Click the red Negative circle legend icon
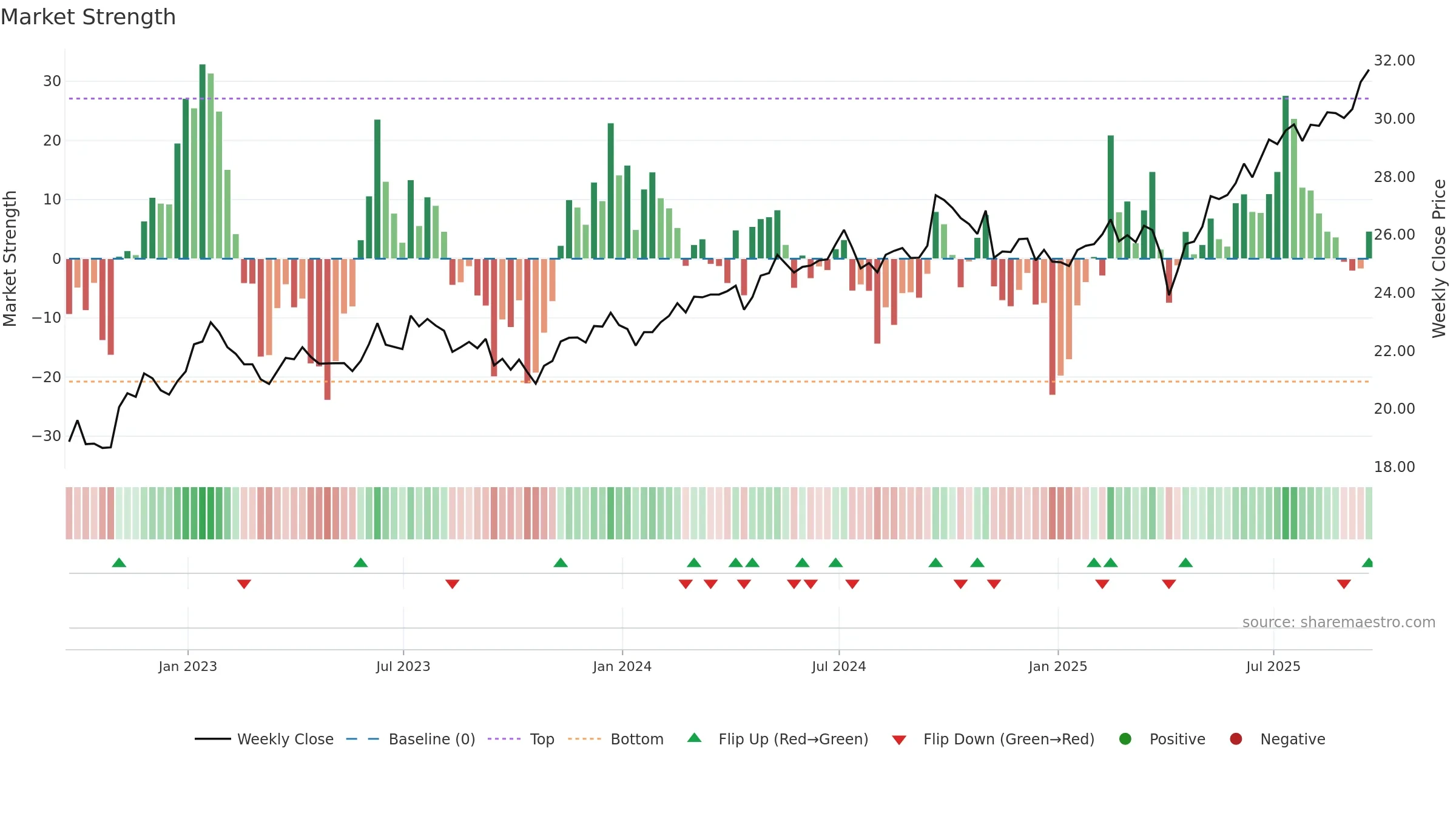 coord(1236,739)
